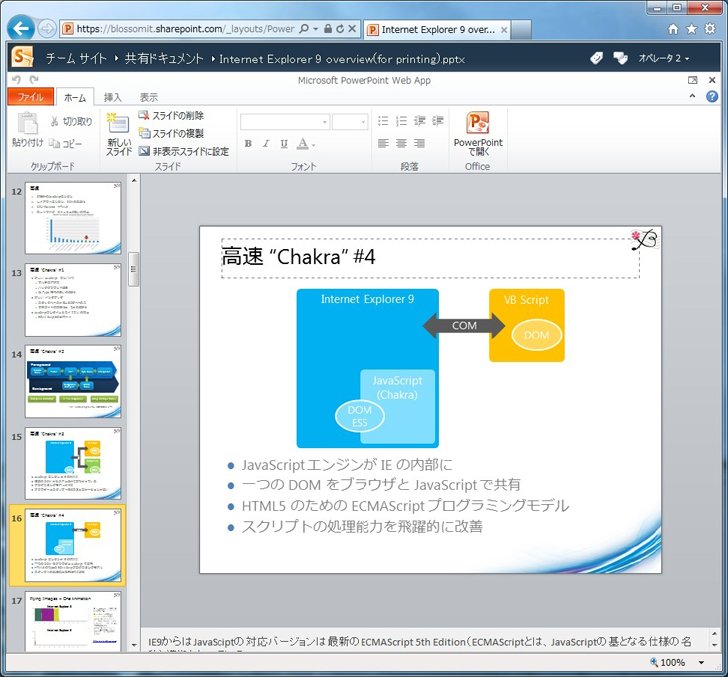Click the notes icon beside the tag icon
Screen dimensions: 728x677
(620, 58)
